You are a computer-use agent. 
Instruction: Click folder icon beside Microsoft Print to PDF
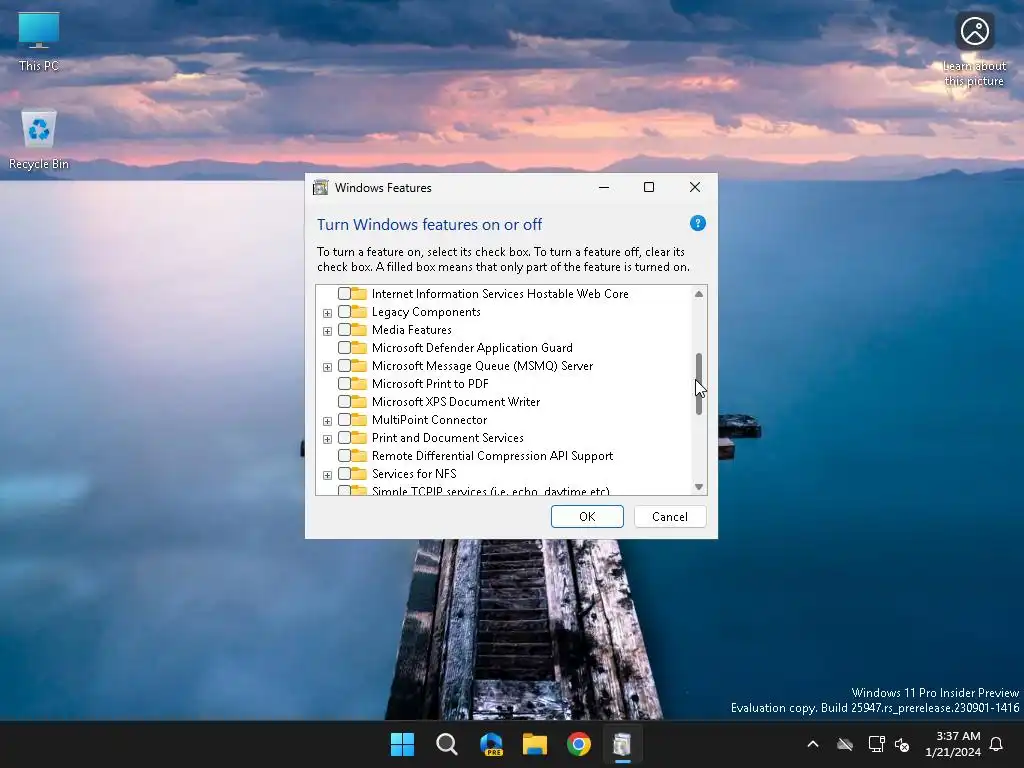click(x=359, y=383)
